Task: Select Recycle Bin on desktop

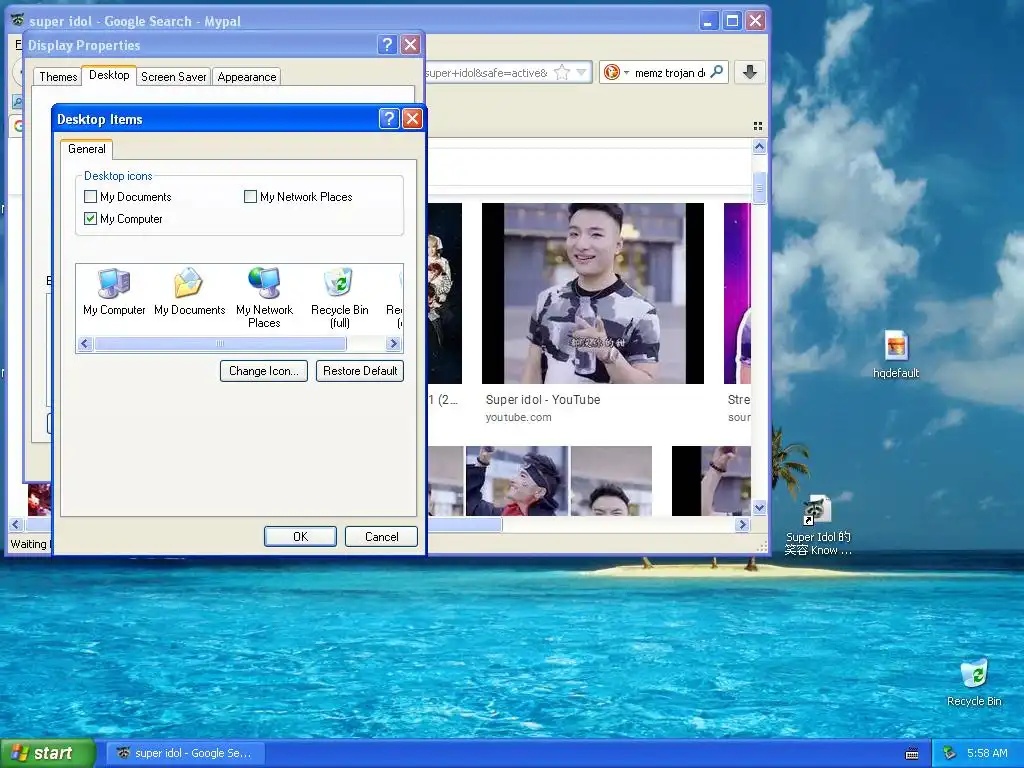Action: click(x=974, y=683)
